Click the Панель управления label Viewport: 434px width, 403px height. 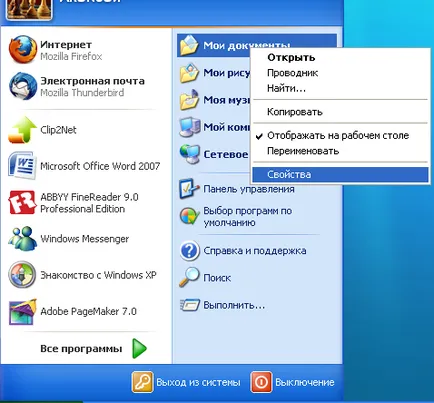[249, 189]
